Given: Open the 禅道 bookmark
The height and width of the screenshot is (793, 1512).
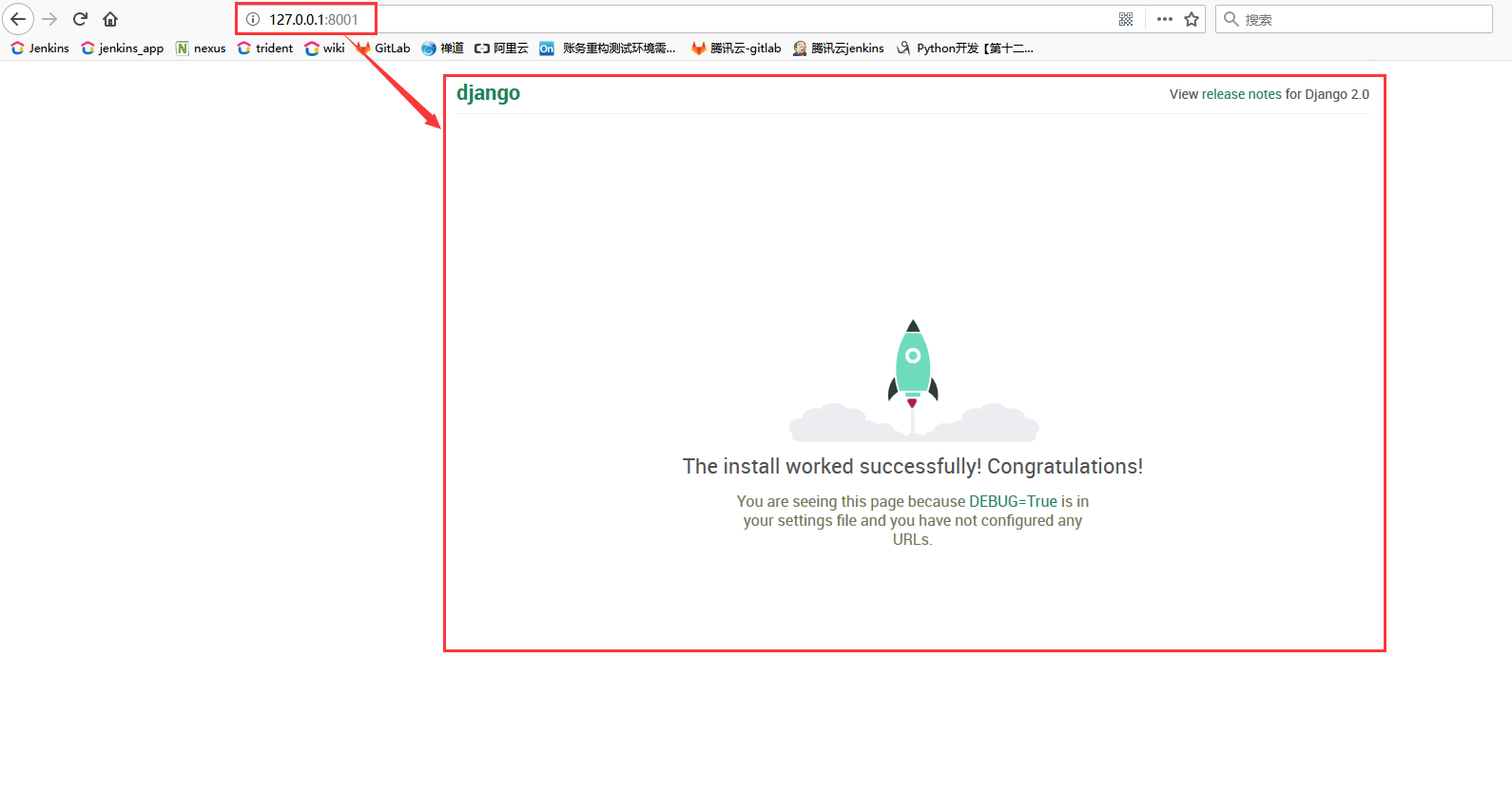Looking at the screenshot, I should (443, 48).
